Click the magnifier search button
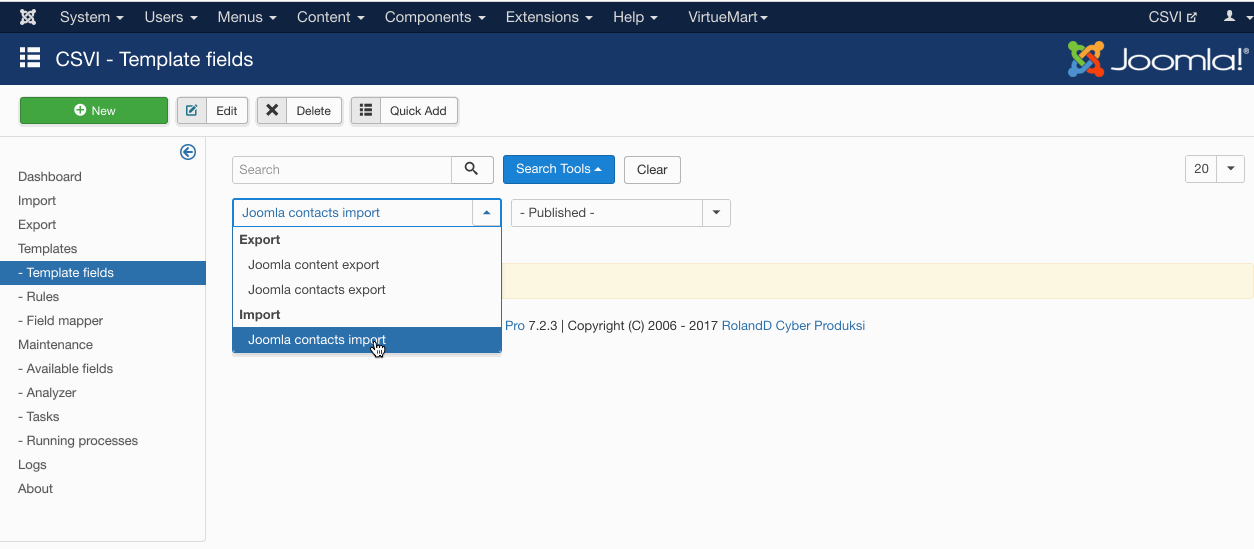This screenshot has height=549, width=1254. pos(472,170)
